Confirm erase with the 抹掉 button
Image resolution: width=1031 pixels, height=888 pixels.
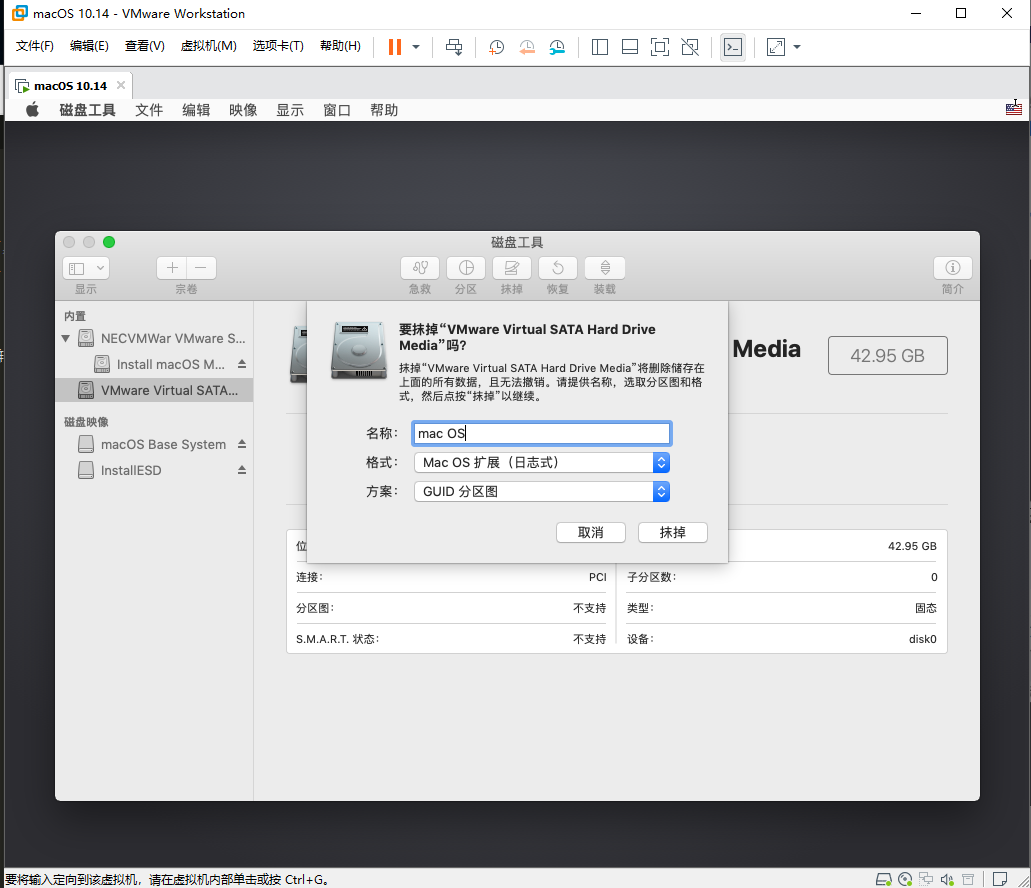coord(672,532)
